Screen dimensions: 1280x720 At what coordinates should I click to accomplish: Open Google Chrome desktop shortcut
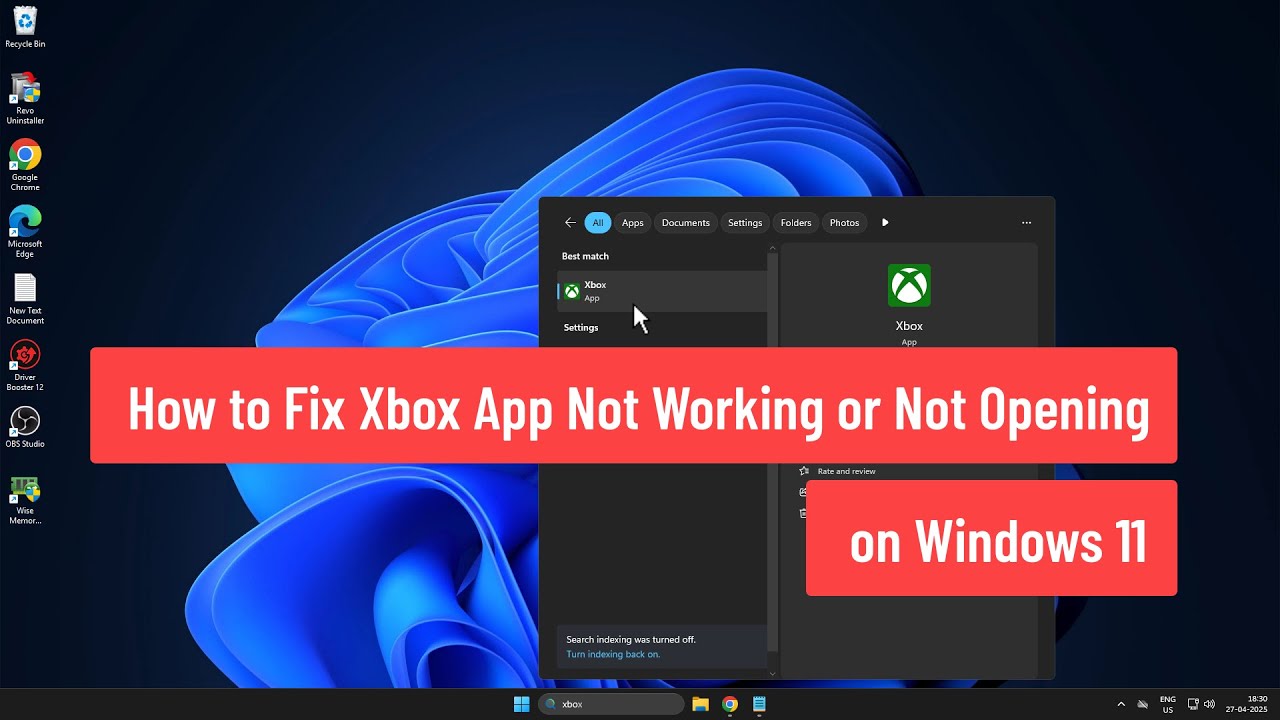(x=25, y=165)
